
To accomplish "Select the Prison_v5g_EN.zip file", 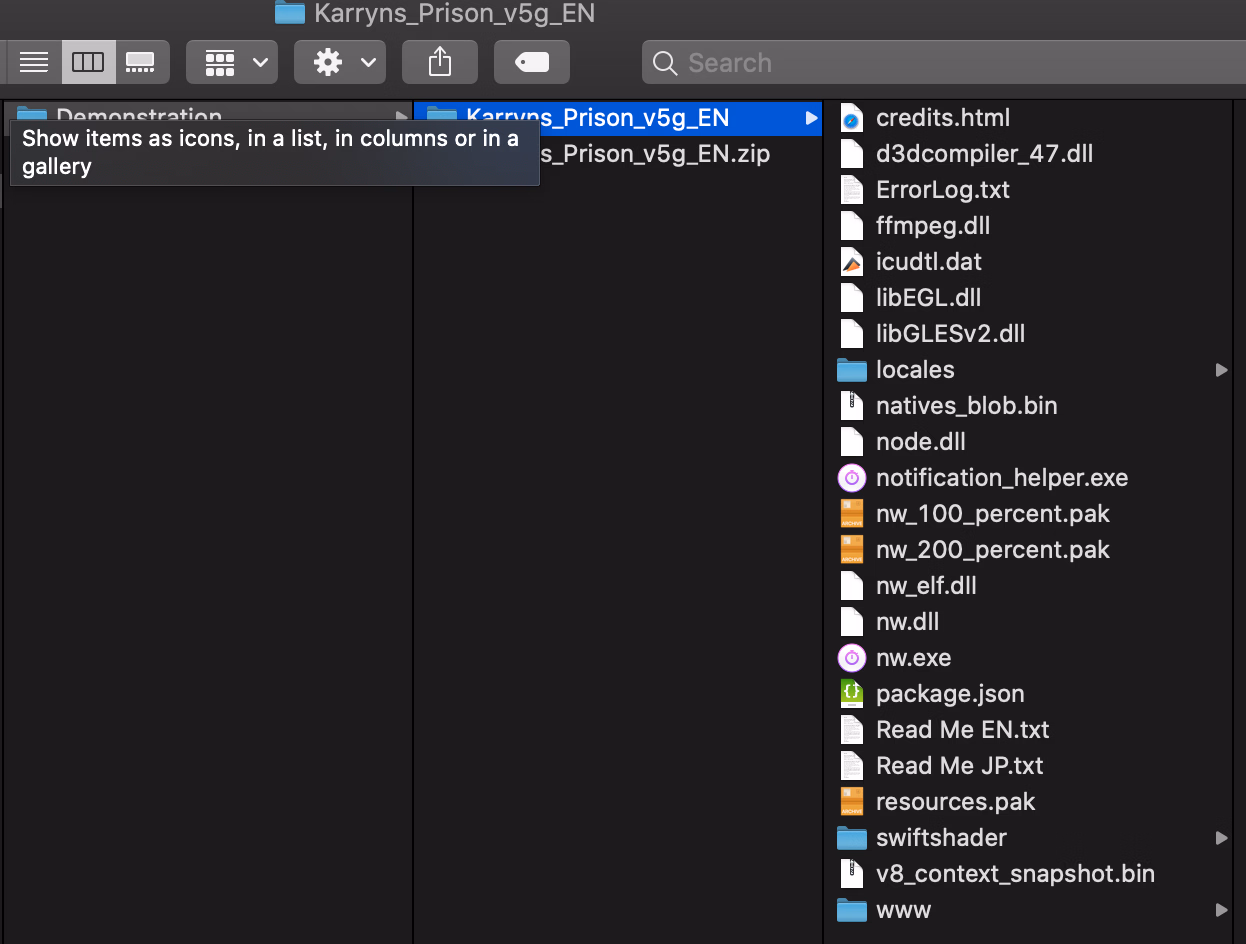I will point(655,154).
